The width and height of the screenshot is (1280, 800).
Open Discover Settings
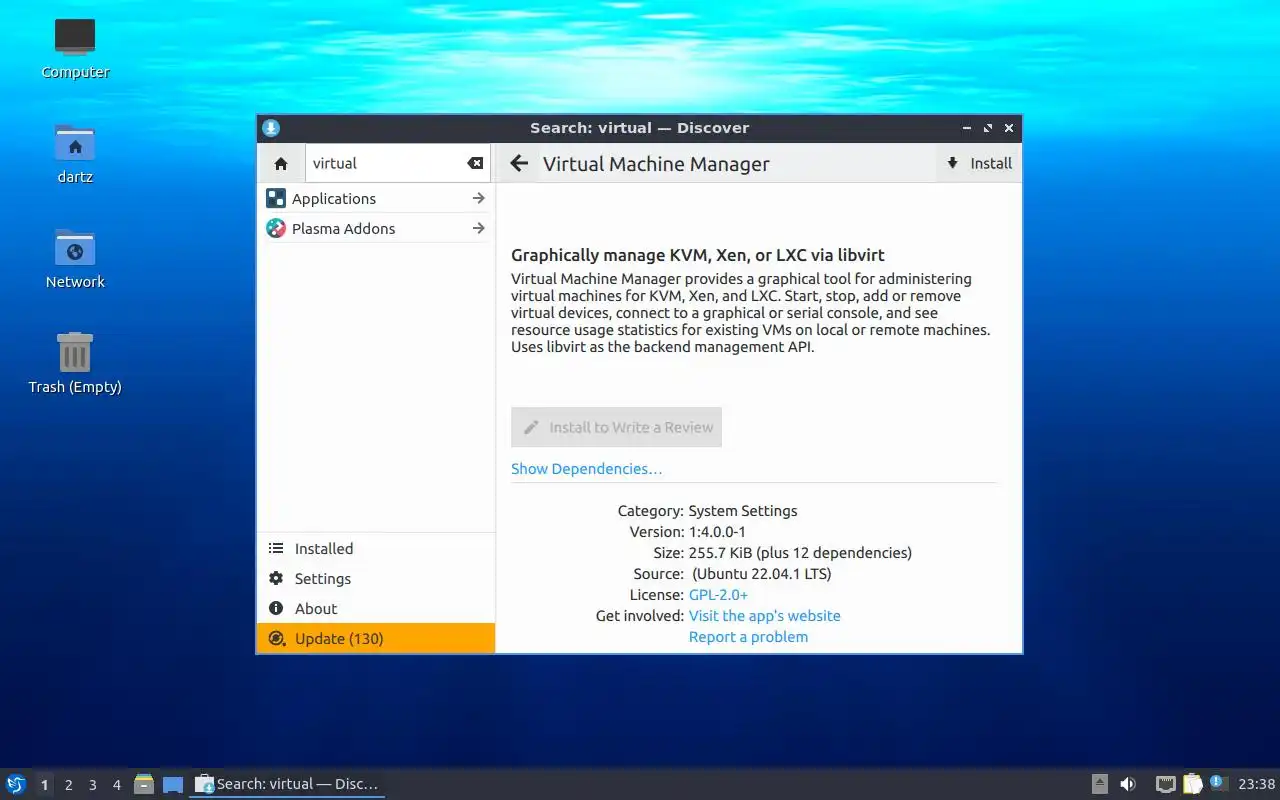[x=376, y=579]
